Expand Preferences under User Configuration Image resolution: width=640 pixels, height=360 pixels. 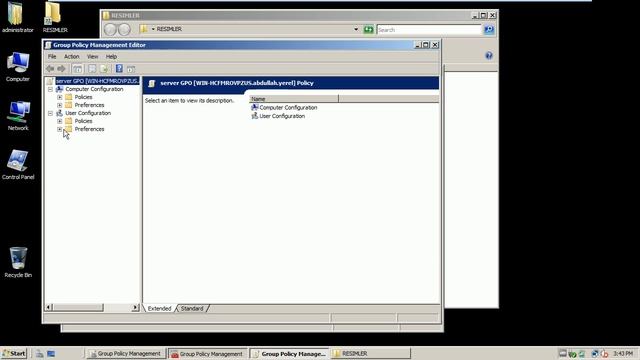tap(60, 129)
